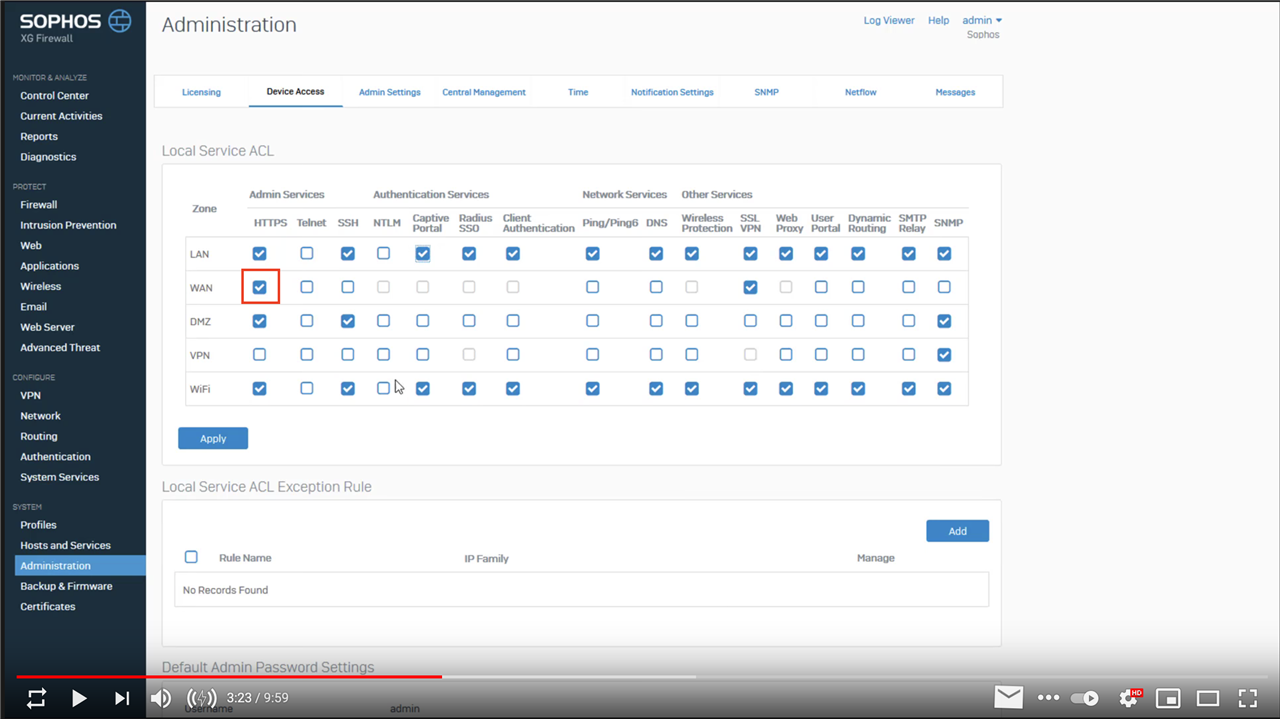Open the video settings gear
Viewport: 1280px width, 719px height.
tap(1129, 698)
